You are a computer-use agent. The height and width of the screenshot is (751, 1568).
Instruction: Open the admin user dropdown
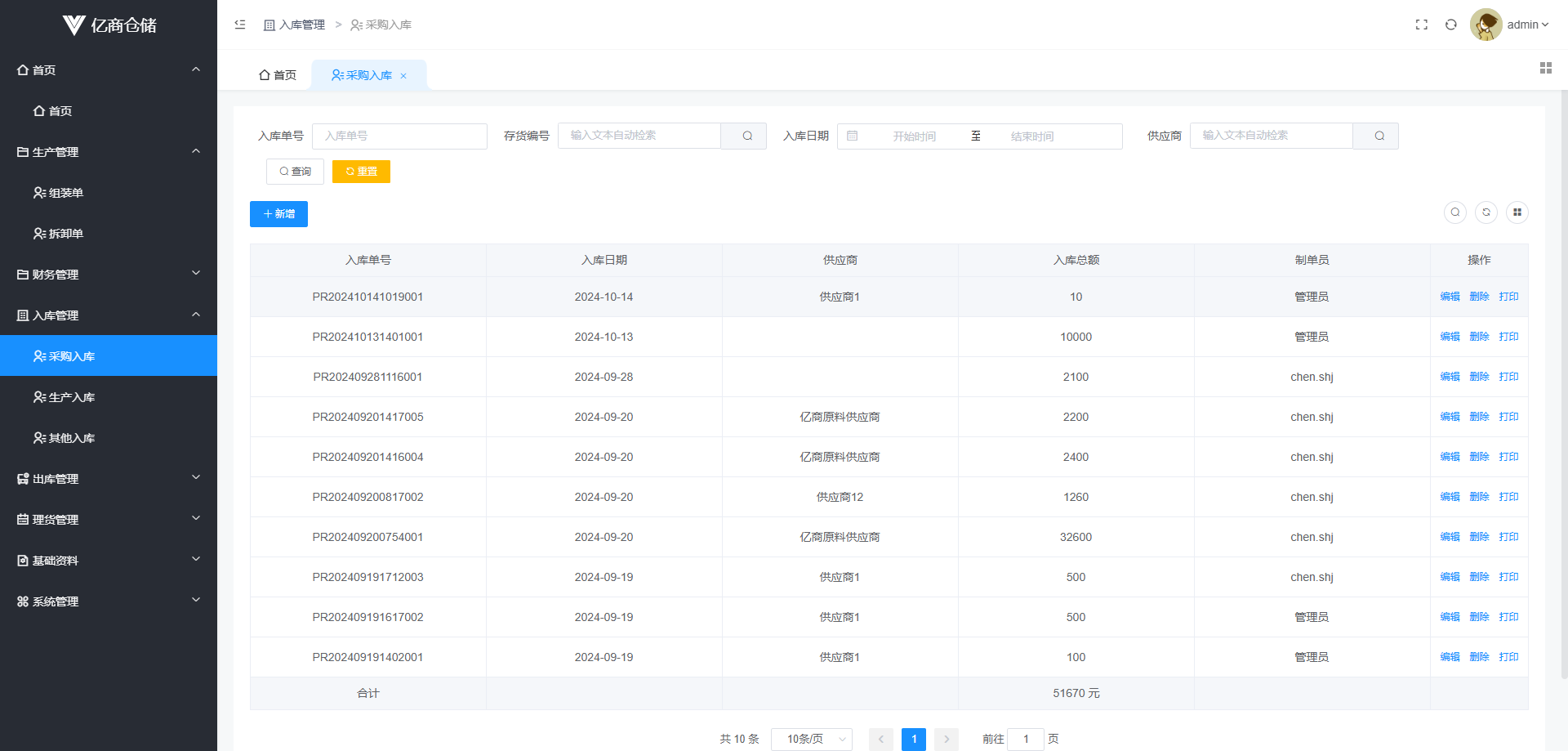[1526, 25]
